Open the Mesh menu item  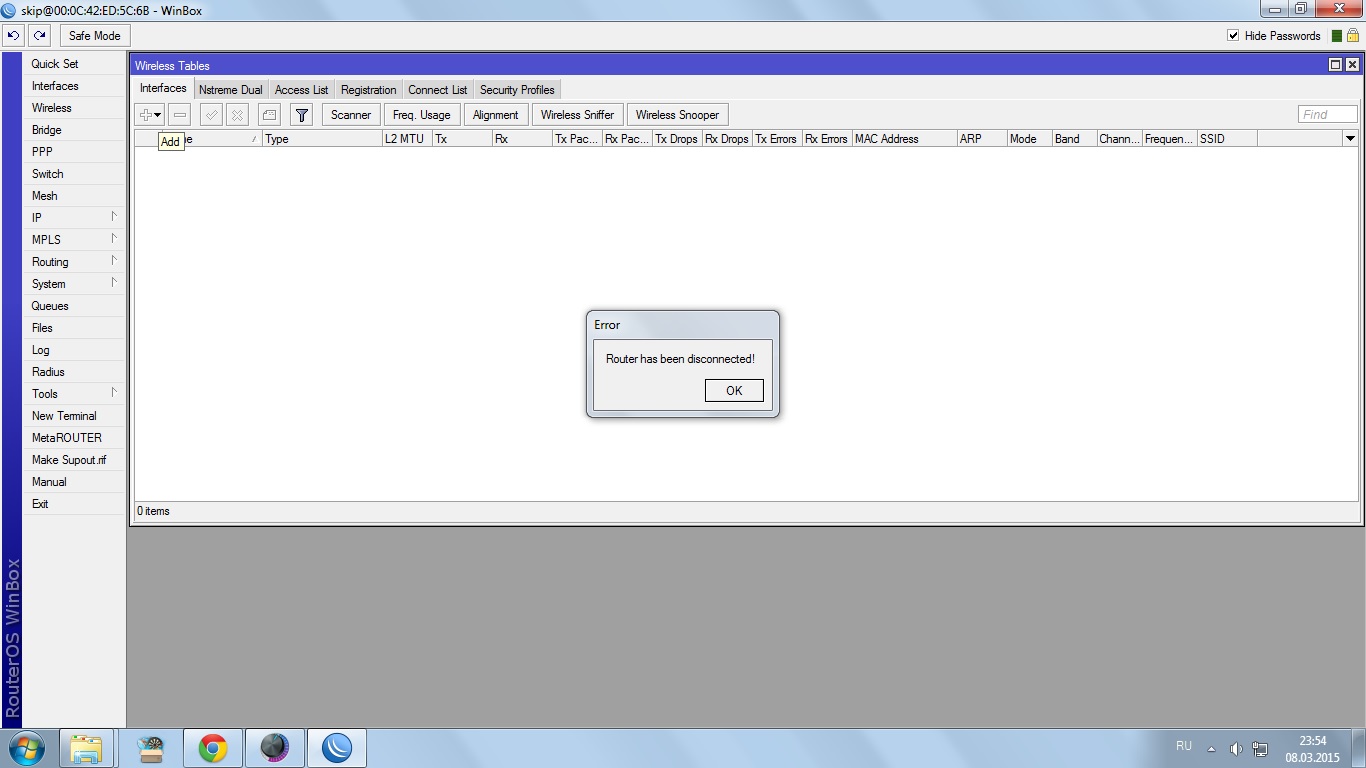[74, 196]
